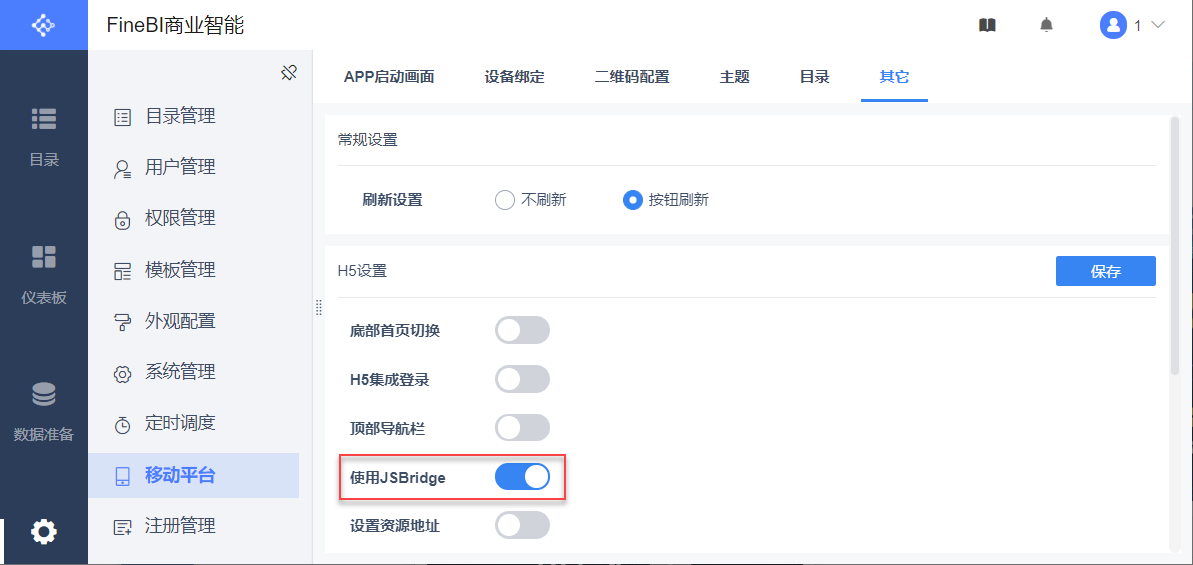Viewport: 1193px width, 565px height.
Task: Click the notification bell icon
Action: pos(1047,25)
